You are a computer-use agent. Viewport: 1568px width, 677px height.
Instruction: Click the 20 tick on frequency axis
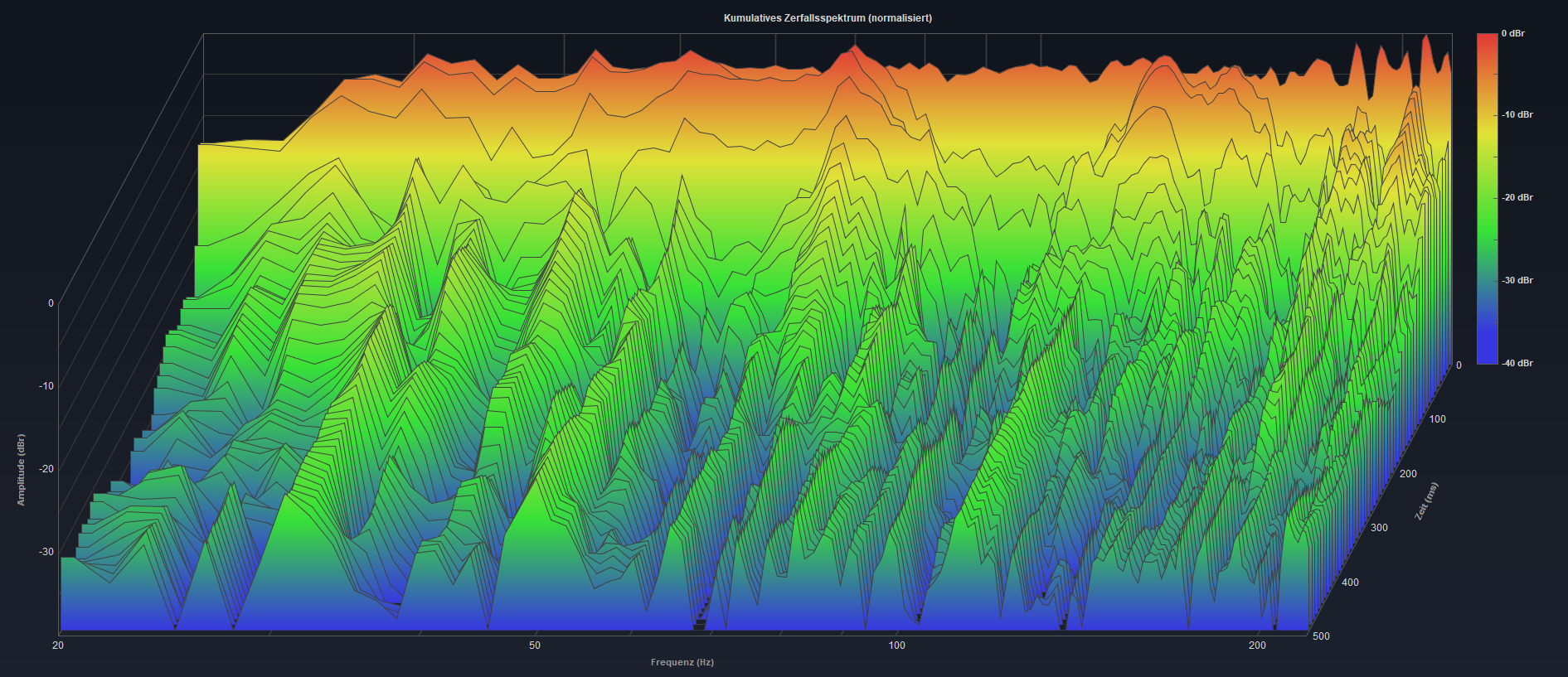tap(58, 646)
